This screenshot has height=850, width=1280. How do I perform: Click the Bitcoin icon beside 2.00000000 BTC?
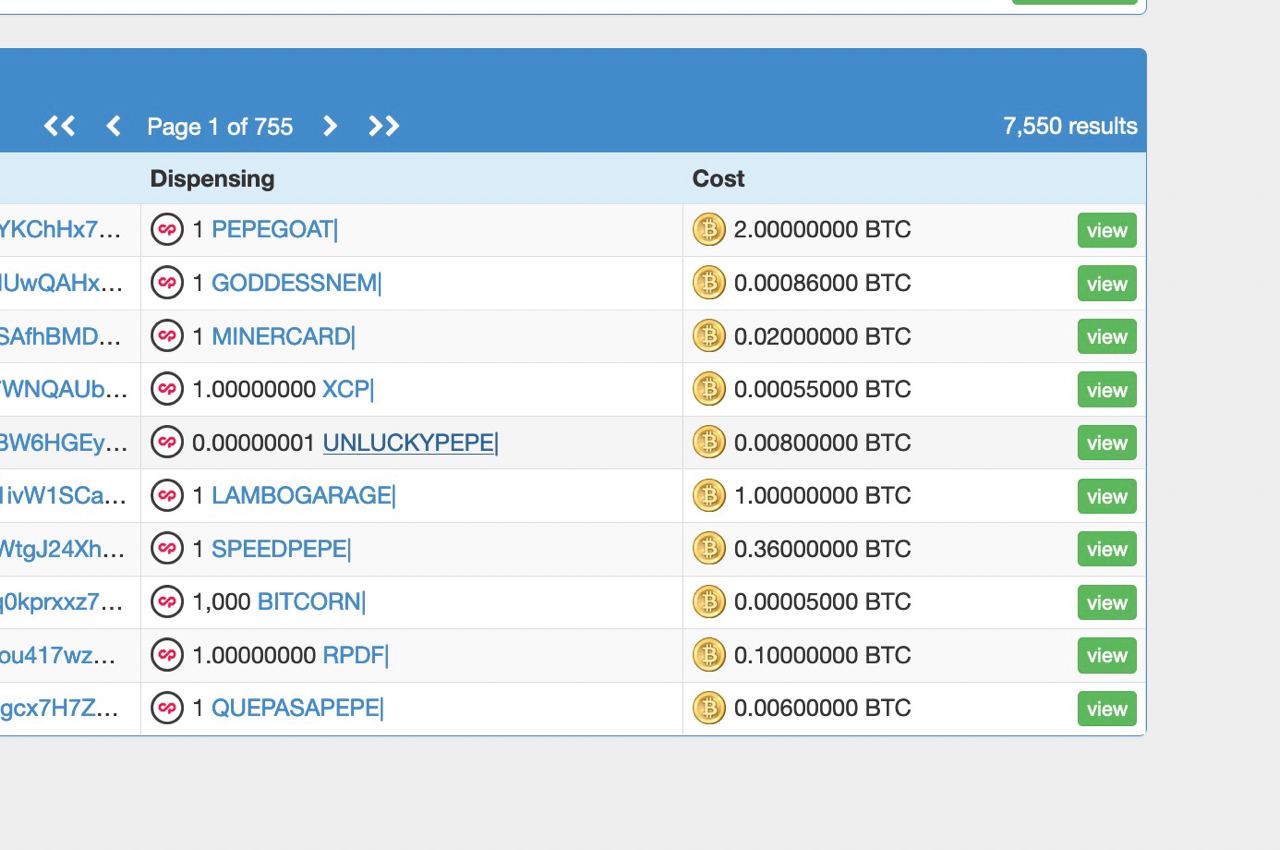709,230
